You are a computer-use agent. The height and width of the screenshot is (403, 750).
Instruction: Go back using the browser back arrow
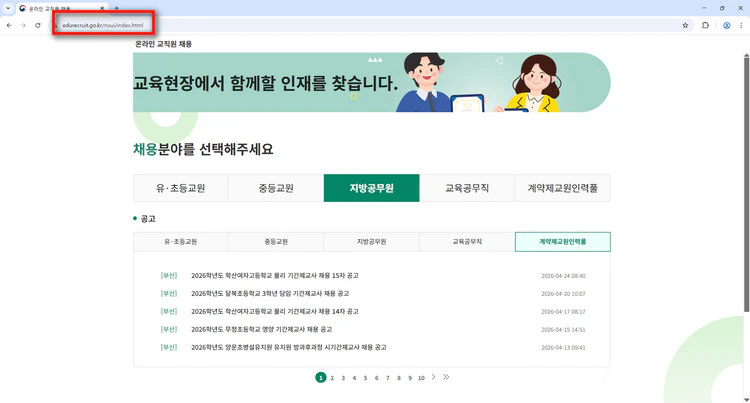(x=9, y=25)
